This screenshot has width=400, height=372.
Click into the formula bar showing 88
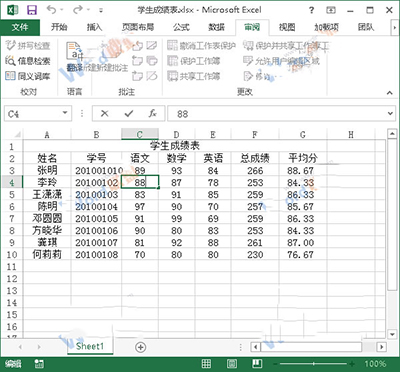click(x=277, y=114)
